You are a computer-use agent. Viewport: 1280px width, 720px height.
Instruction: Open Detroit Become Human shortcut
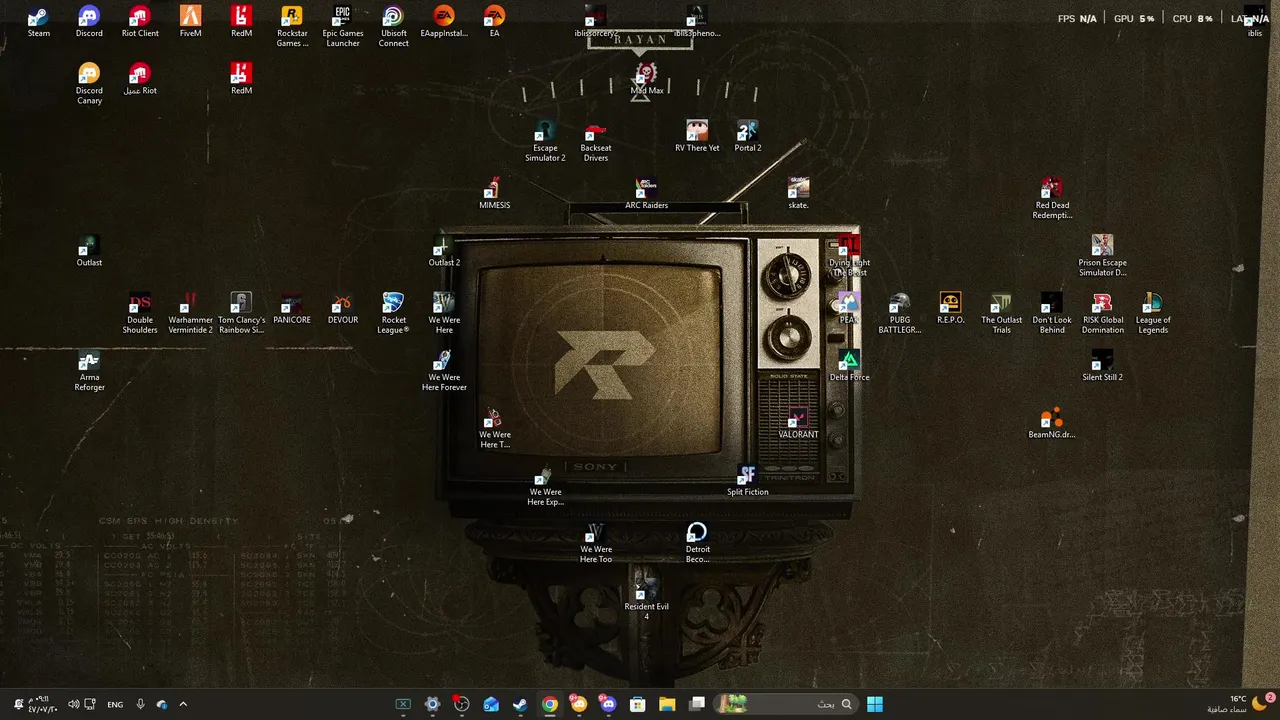(x=697, y=543)
